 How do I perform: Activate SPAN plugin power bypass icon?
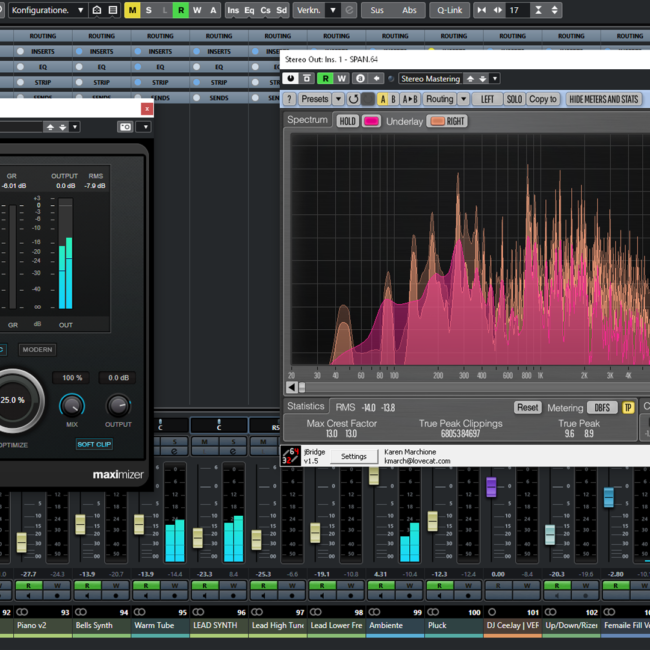pyautogui.click(x=291, y=78)
